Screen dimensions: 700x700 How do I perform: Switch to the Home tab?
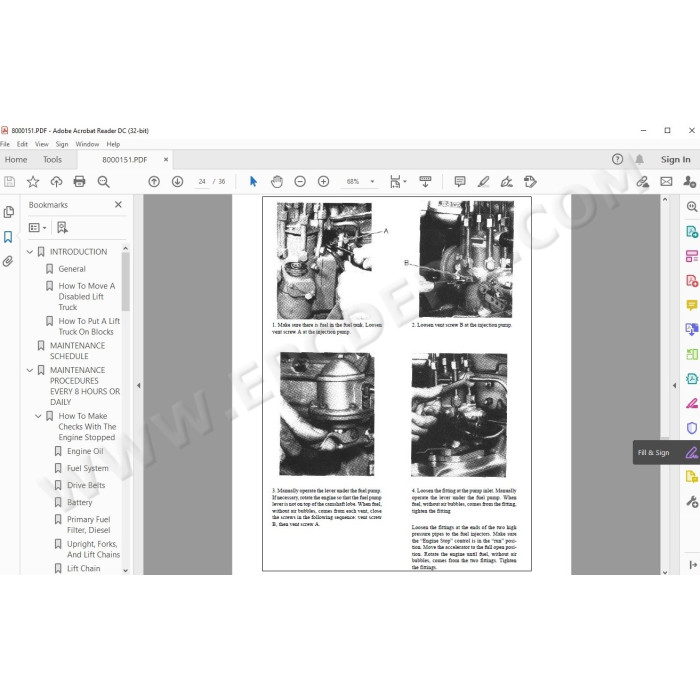tap(16, 159)
